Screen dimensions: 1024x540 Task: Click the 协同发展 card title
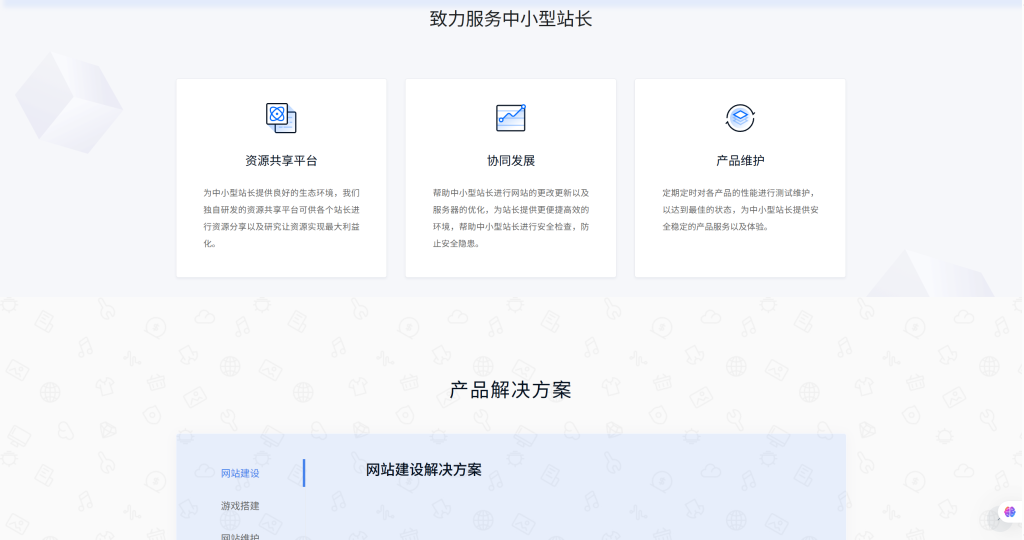[x=511, y=161]
